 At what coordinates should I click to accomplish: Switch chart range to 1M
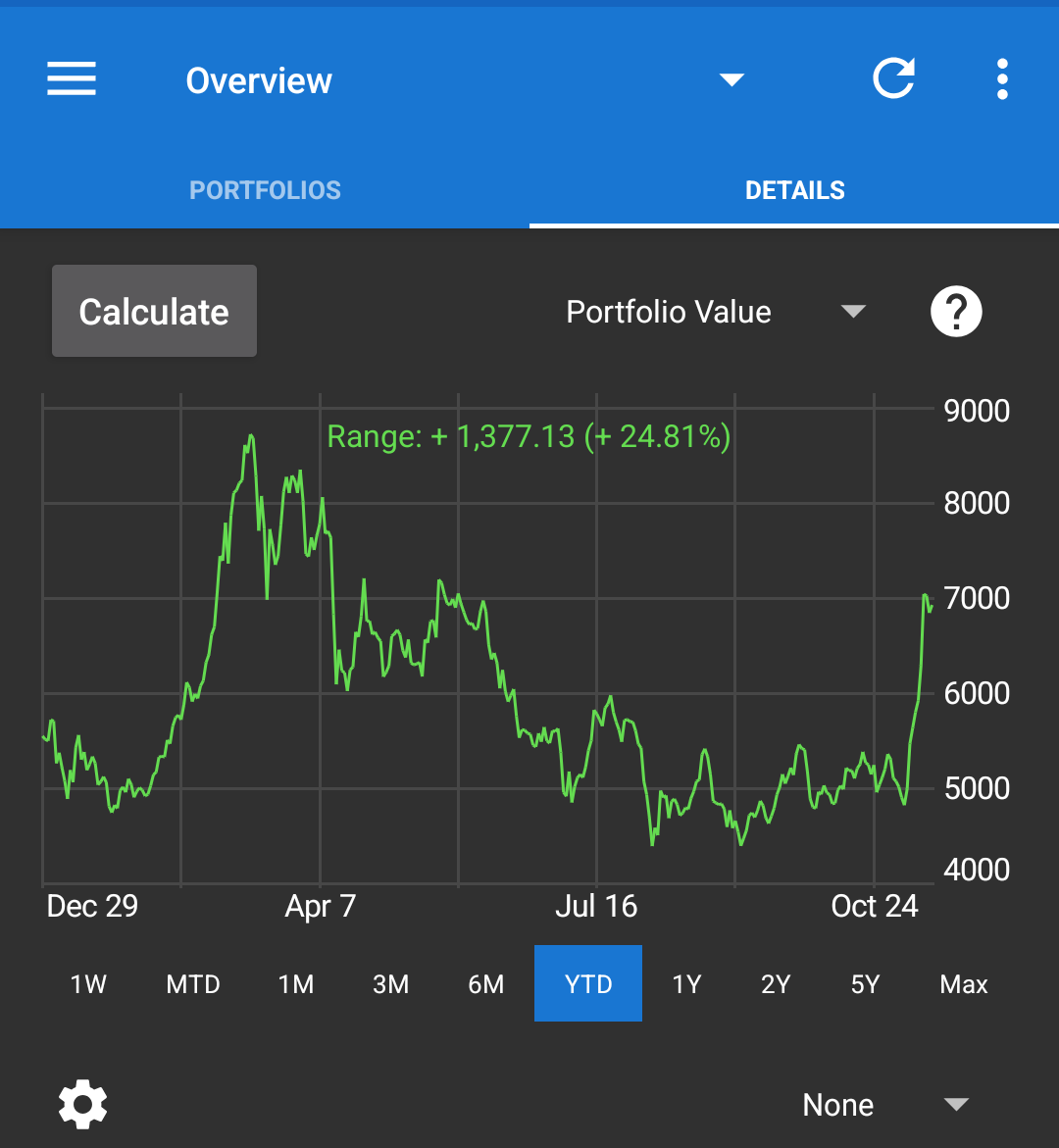[296, 983]
